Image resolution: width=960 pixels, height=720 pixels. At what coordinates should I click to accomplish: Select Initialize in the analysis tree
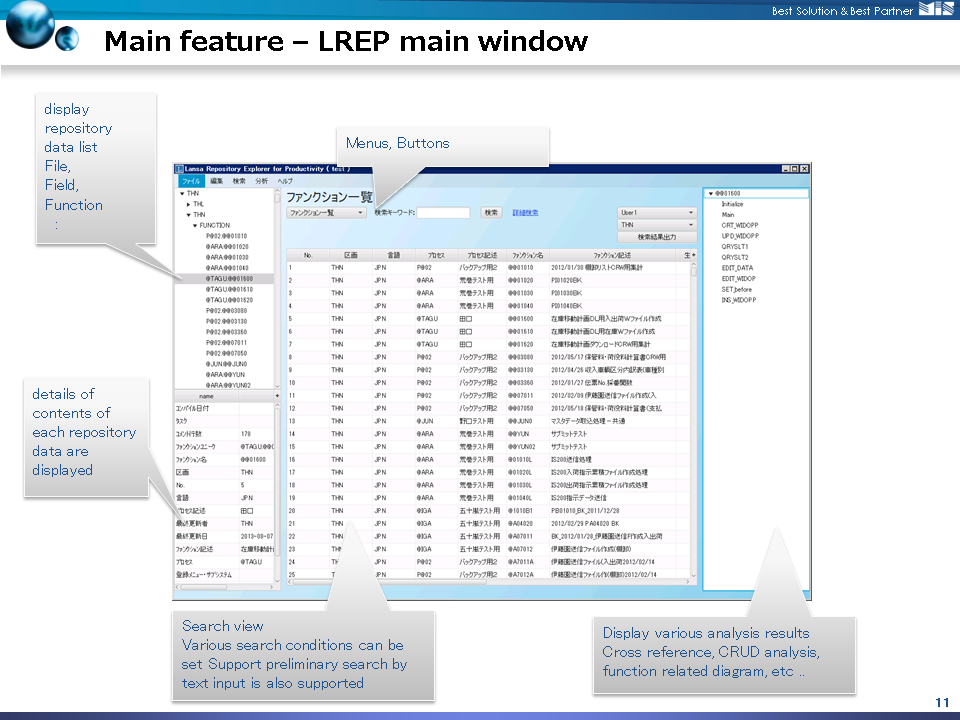click(732, 204)
